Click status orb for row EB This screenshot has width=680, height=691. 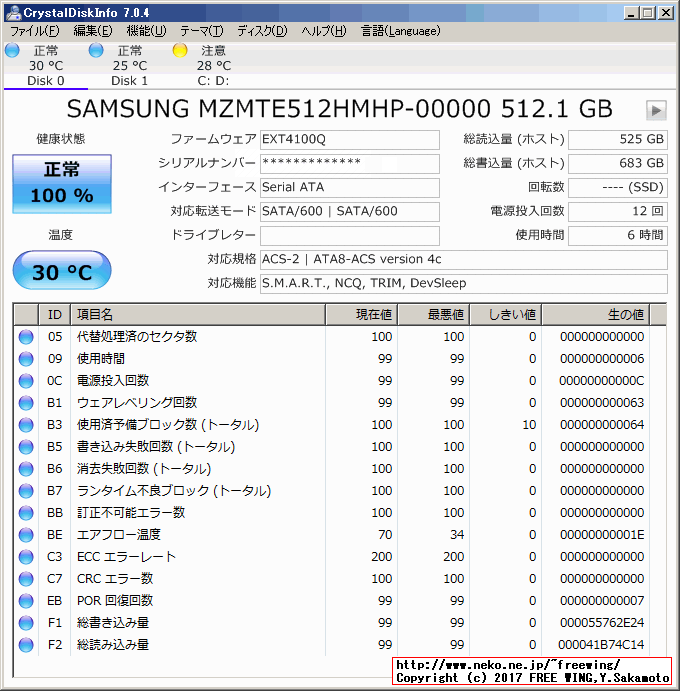(26, 601)
